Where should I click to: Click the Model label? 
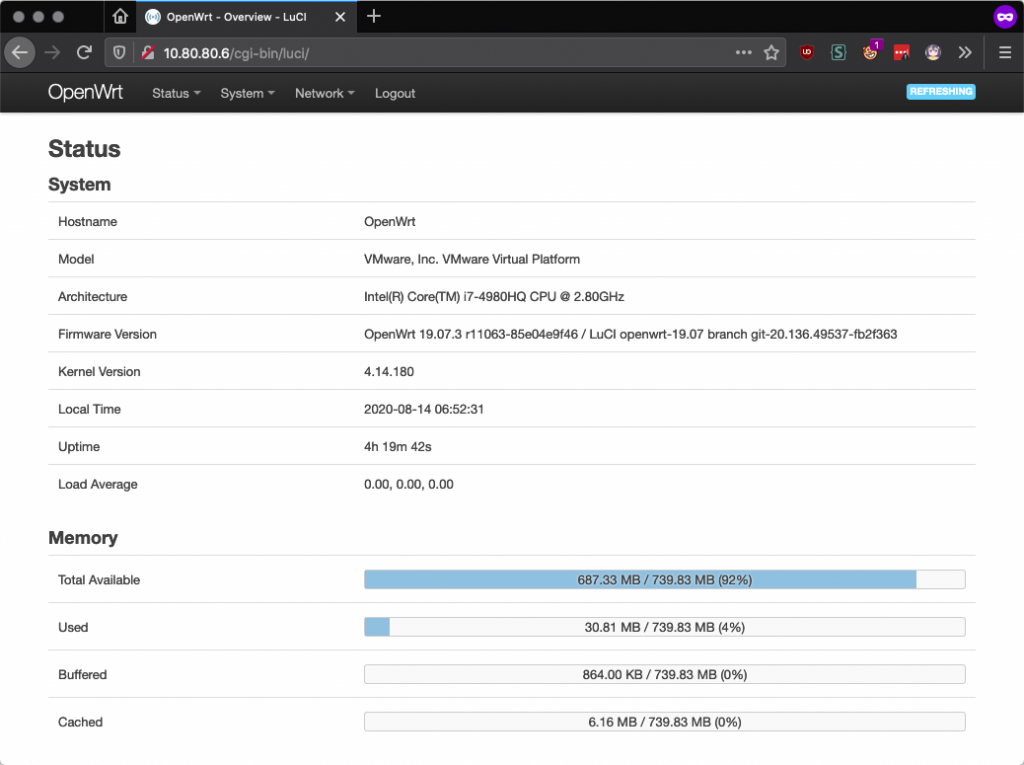76,259
